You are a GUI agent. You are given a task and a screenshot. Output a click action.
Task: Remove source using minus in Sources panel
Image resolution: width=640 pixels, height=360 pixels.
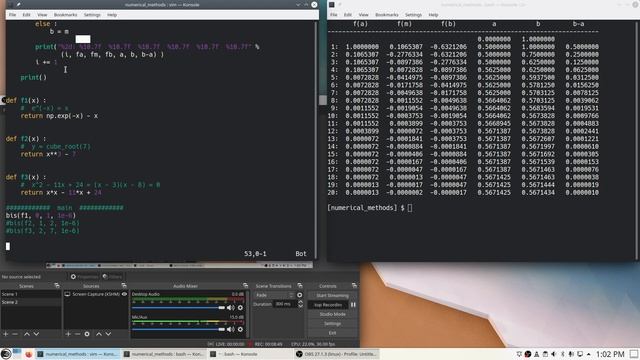pos(77,334)
